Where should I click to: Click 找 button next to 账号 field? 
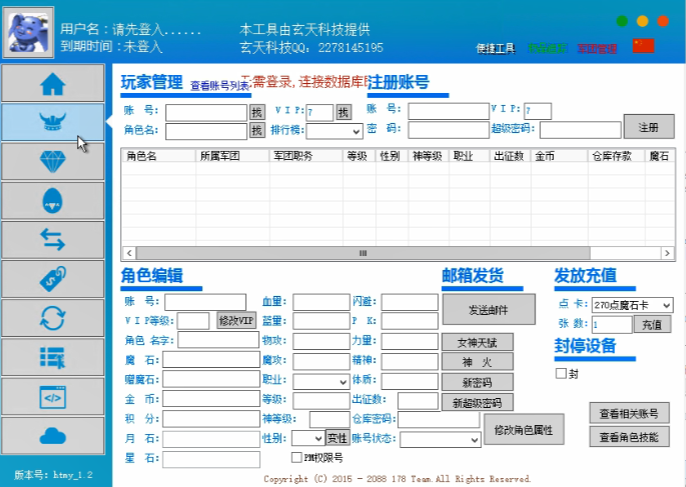pyautogui.click(x=257, y=112)
